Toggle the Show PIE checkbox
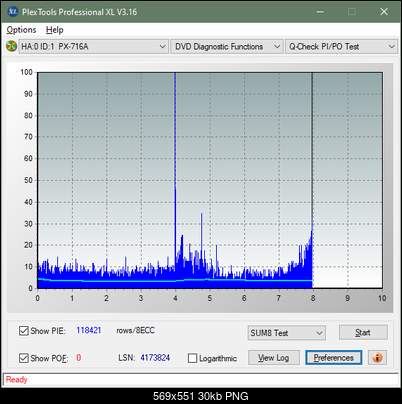The width and height of the screenshot is (402, 404). 24,331
